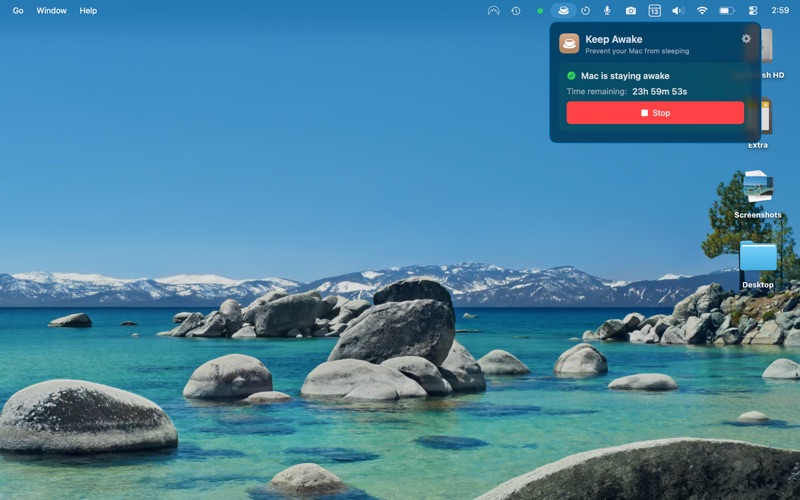Click the green checkmark status icon
The image size is (800, 500).
(x=571, y=76)
